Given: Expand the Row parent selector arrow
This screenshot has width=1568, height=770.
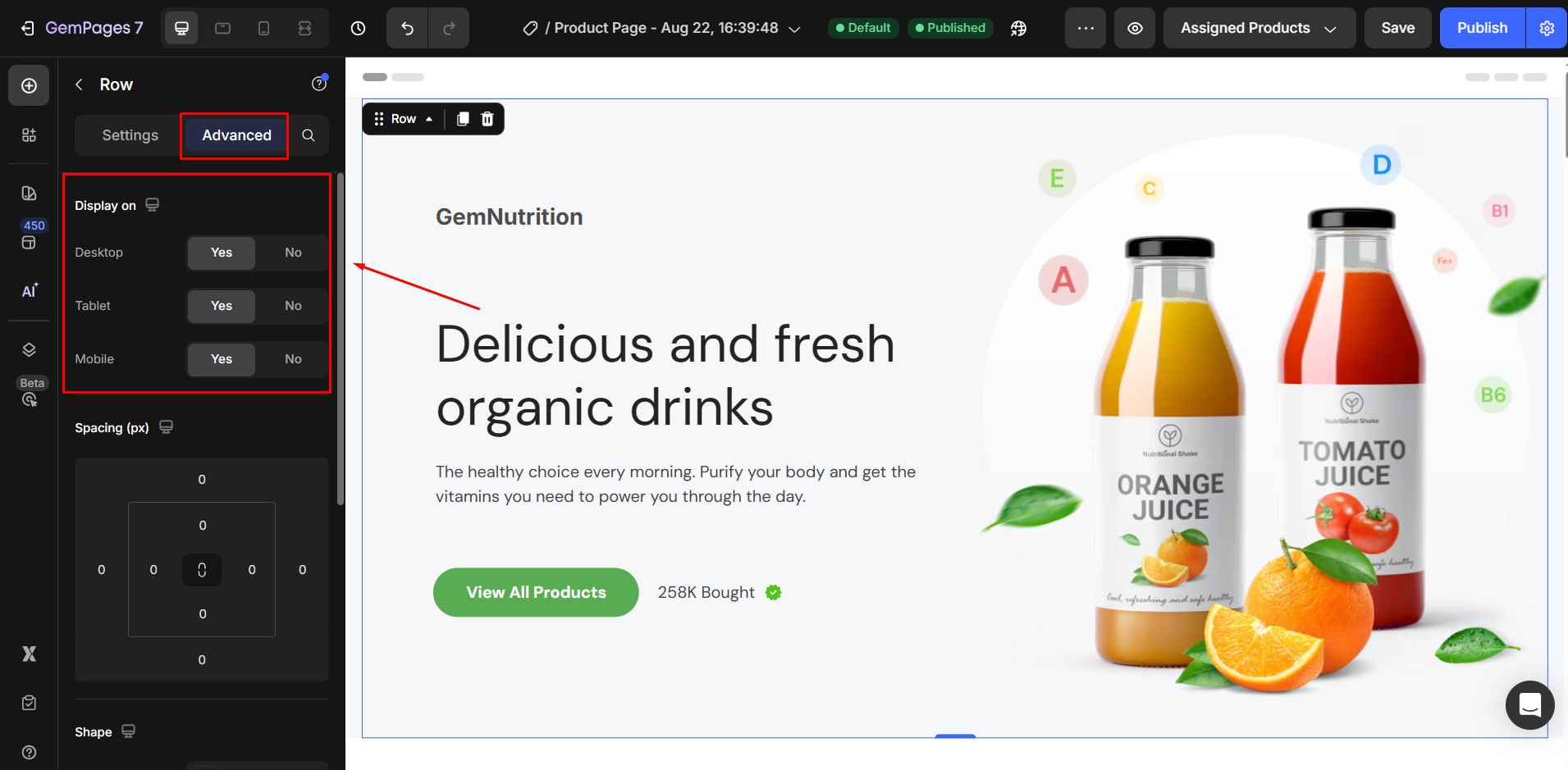Looking at the screenshot, I should tap(429, 119).
